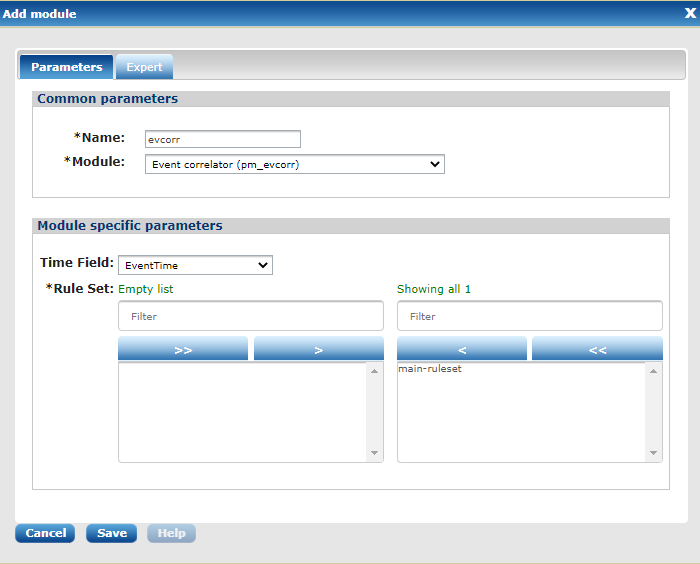Move selected rule set right with > button
The image size is (700, 564).
click(318, 350)
